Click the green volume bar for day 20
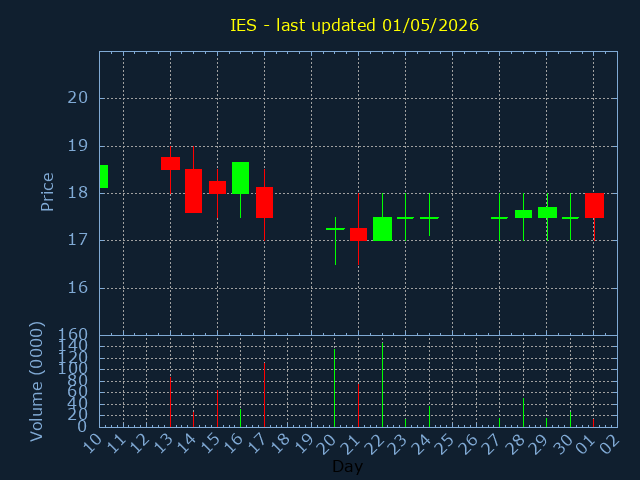 335,388
